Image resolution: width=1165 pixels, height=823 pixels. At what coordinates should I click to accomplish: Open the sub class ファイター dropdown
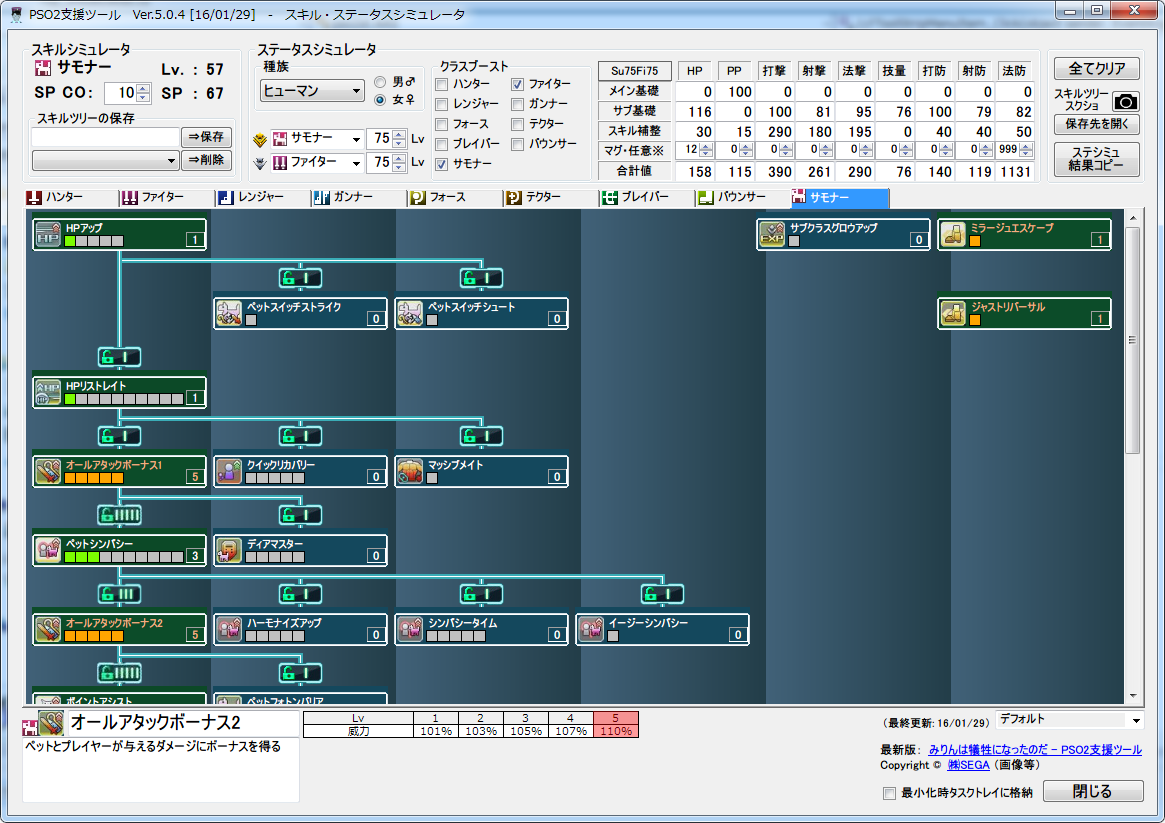click(x=318, y=163)
